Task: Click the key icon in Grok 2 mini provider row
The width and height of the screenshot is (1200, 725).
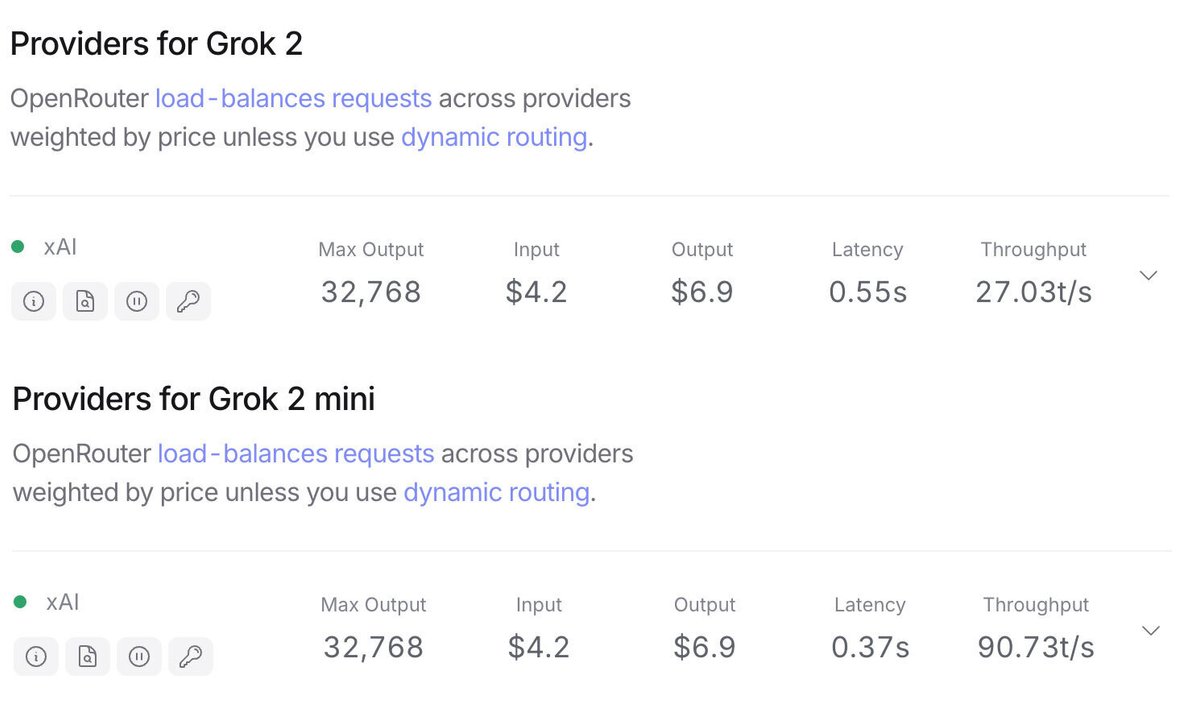Action: coord(191,656)
